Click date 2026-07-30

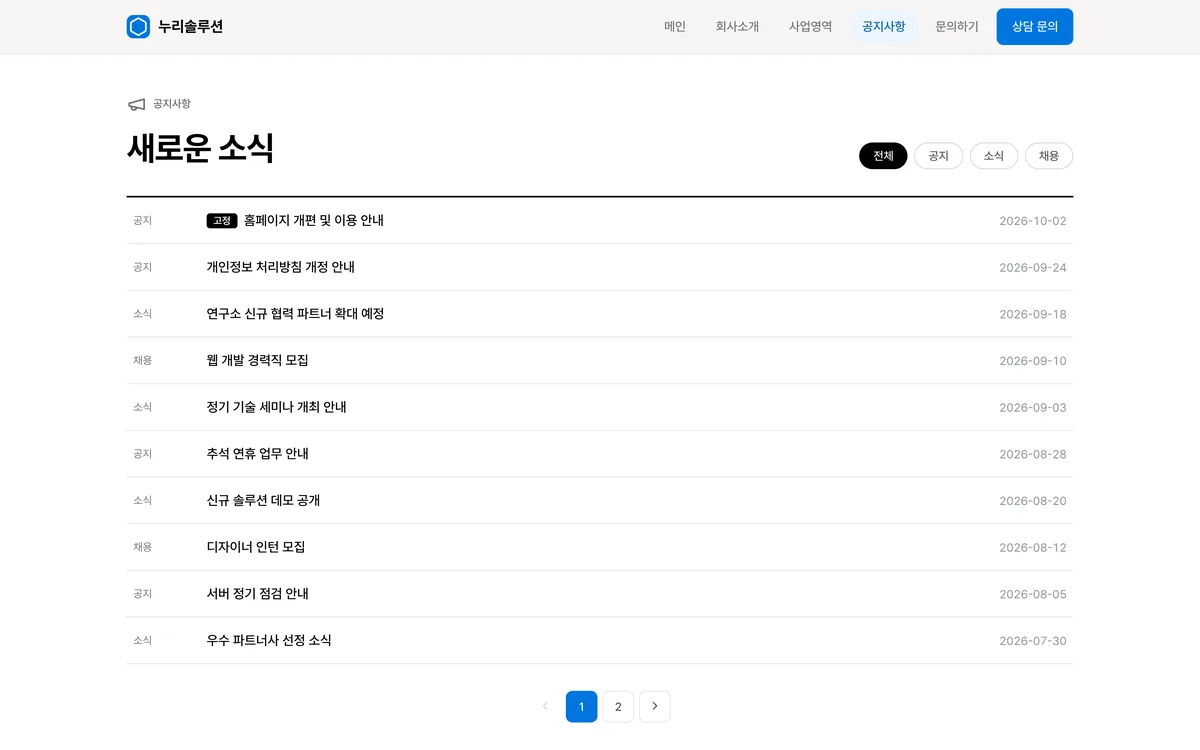point(1033,640)
